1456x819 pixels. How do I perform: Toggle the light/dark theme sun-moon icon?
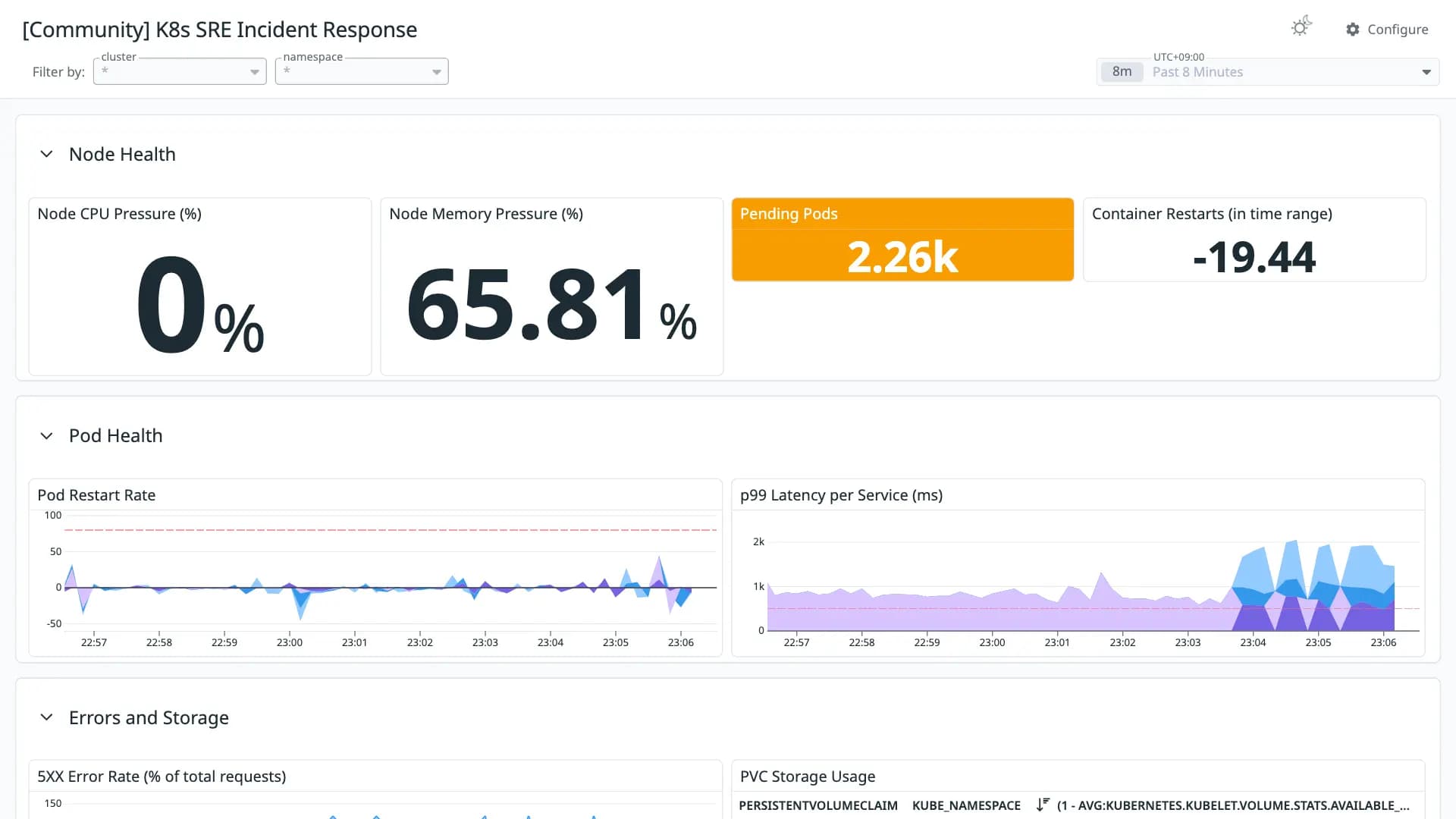[1301, 27]
